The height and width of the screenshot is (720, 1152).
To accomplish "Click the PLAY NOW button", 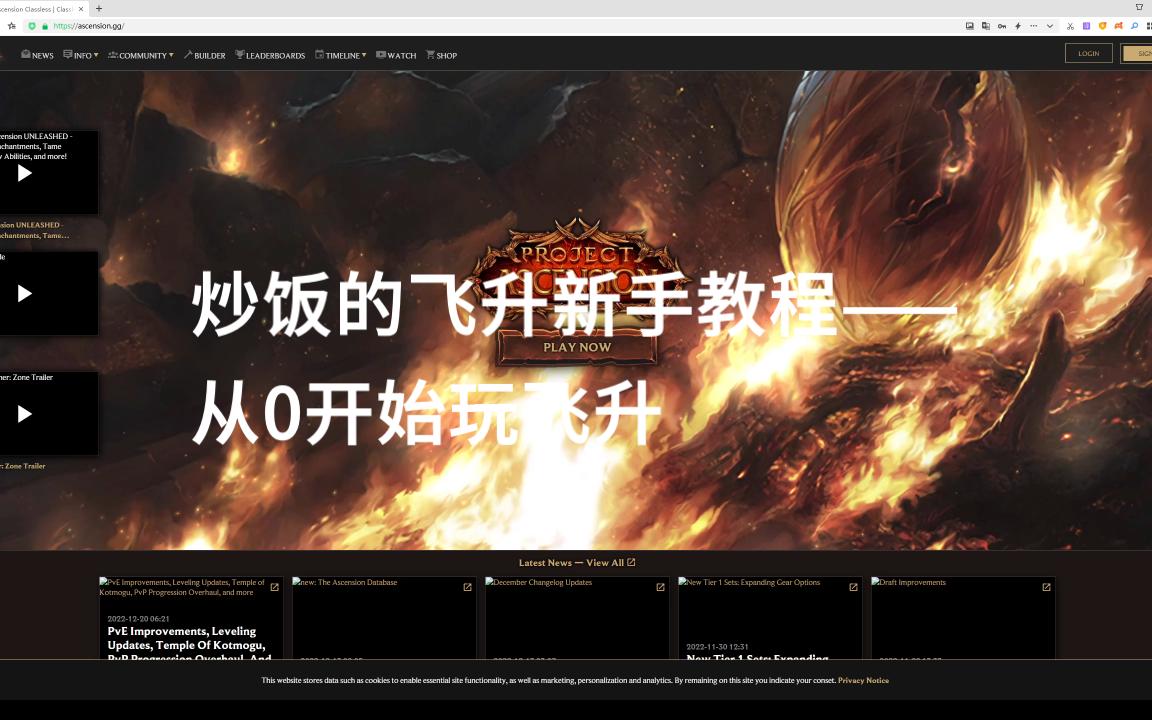I will [x=576, y=347].
